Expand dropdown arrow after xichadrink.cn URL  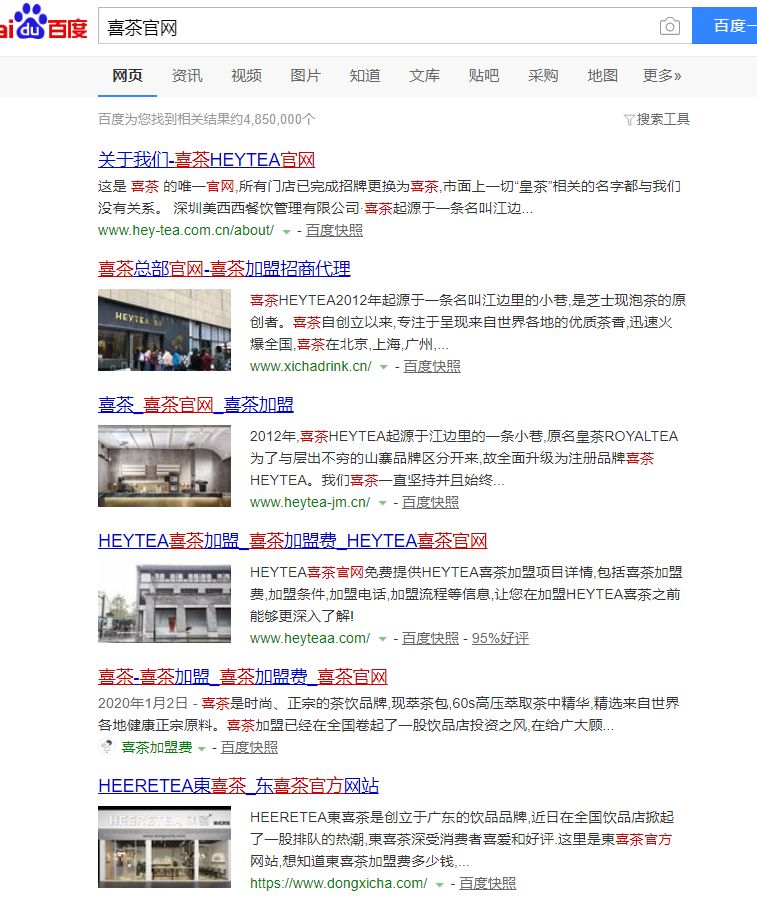[383, 367]
